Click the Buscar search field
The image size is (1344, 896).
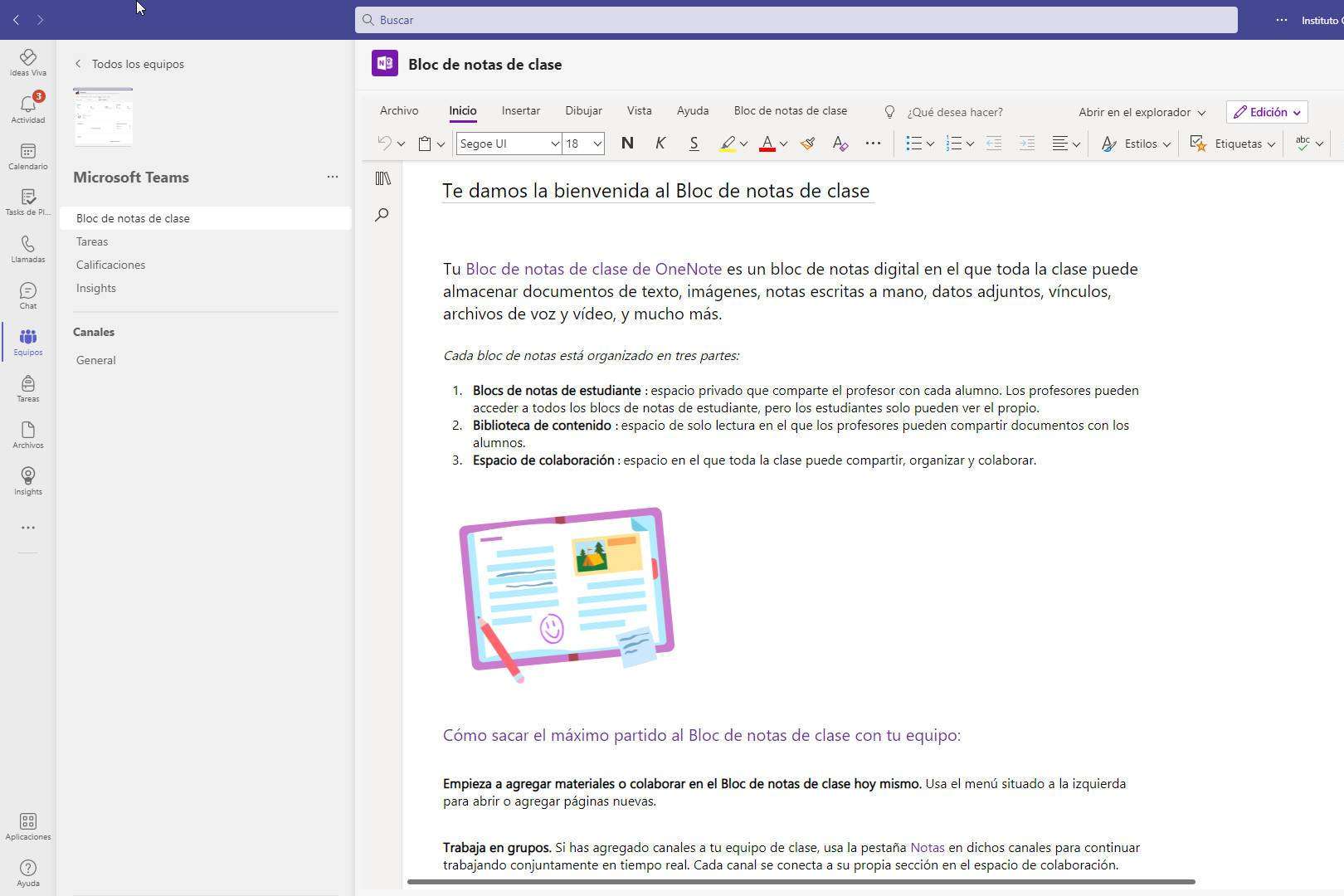[796, 20]
